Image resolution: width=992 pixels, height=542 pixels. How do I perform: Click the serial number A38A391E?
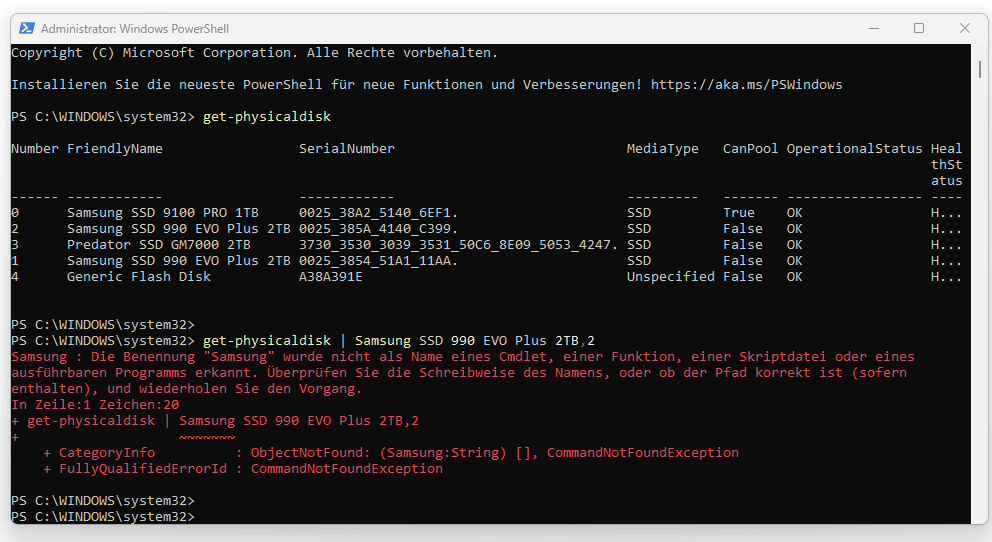click(331, 277)
